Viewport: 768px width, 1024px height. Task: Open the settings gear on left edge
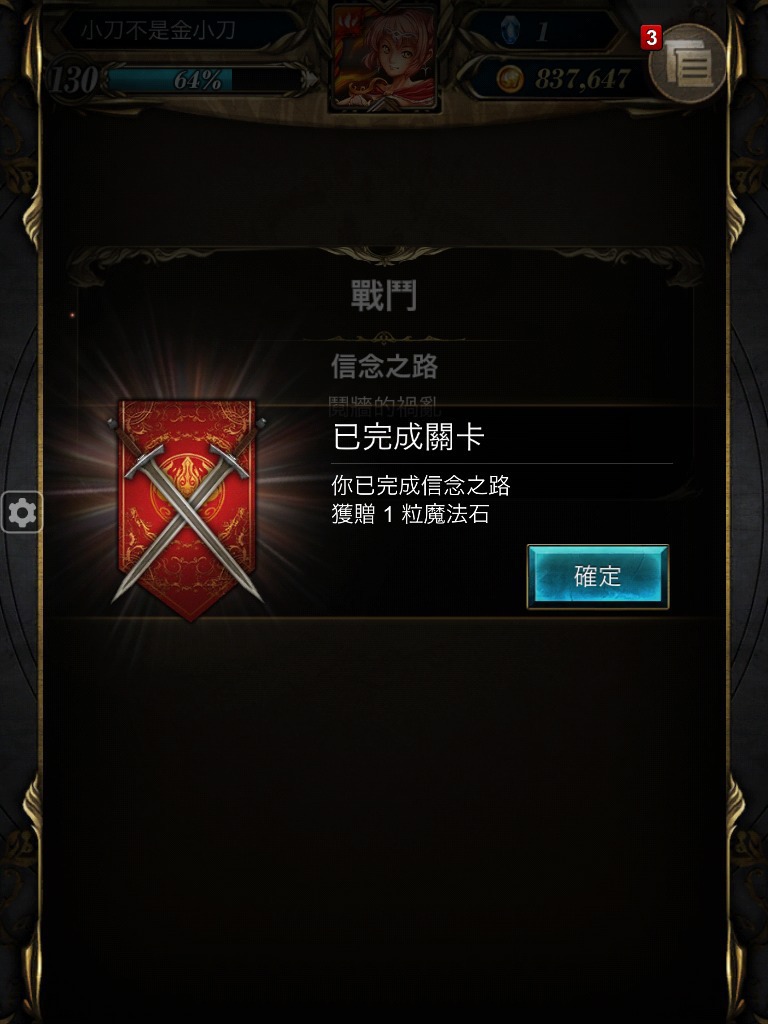[22, 513]
